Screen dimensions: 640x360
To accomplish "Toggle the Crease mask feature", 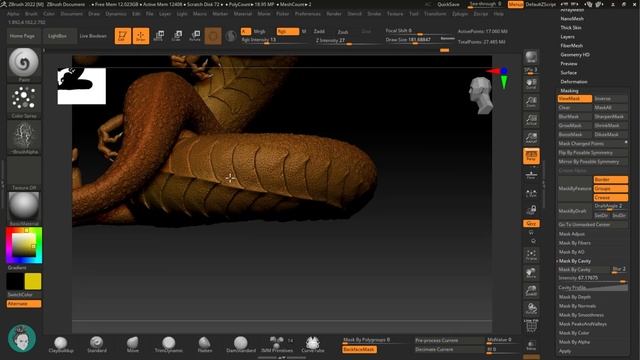I will (611, 198).
